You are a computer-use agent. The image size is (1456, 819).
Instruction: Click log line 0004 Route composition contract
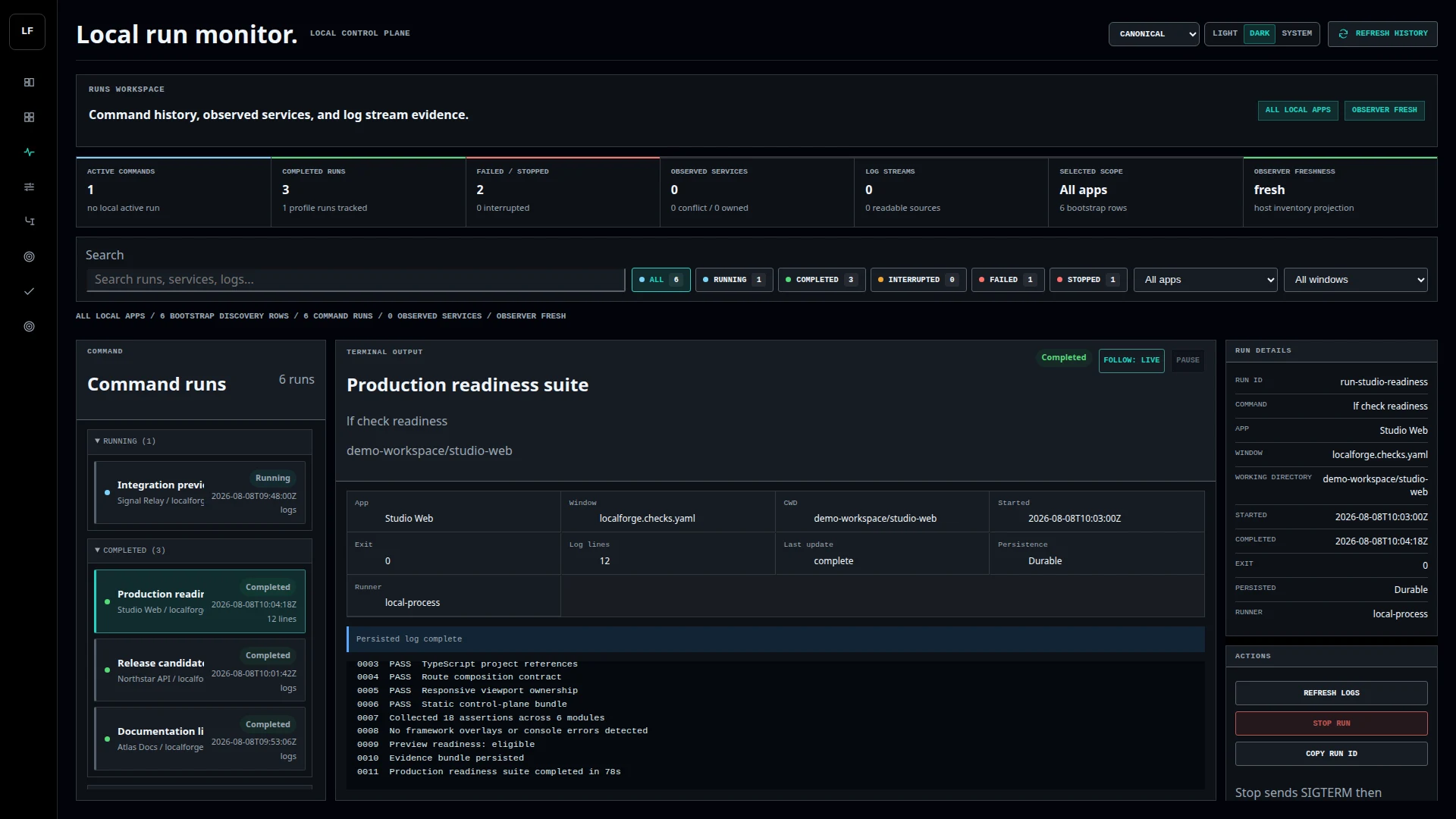pyautogui.click(x=459, y=677)
